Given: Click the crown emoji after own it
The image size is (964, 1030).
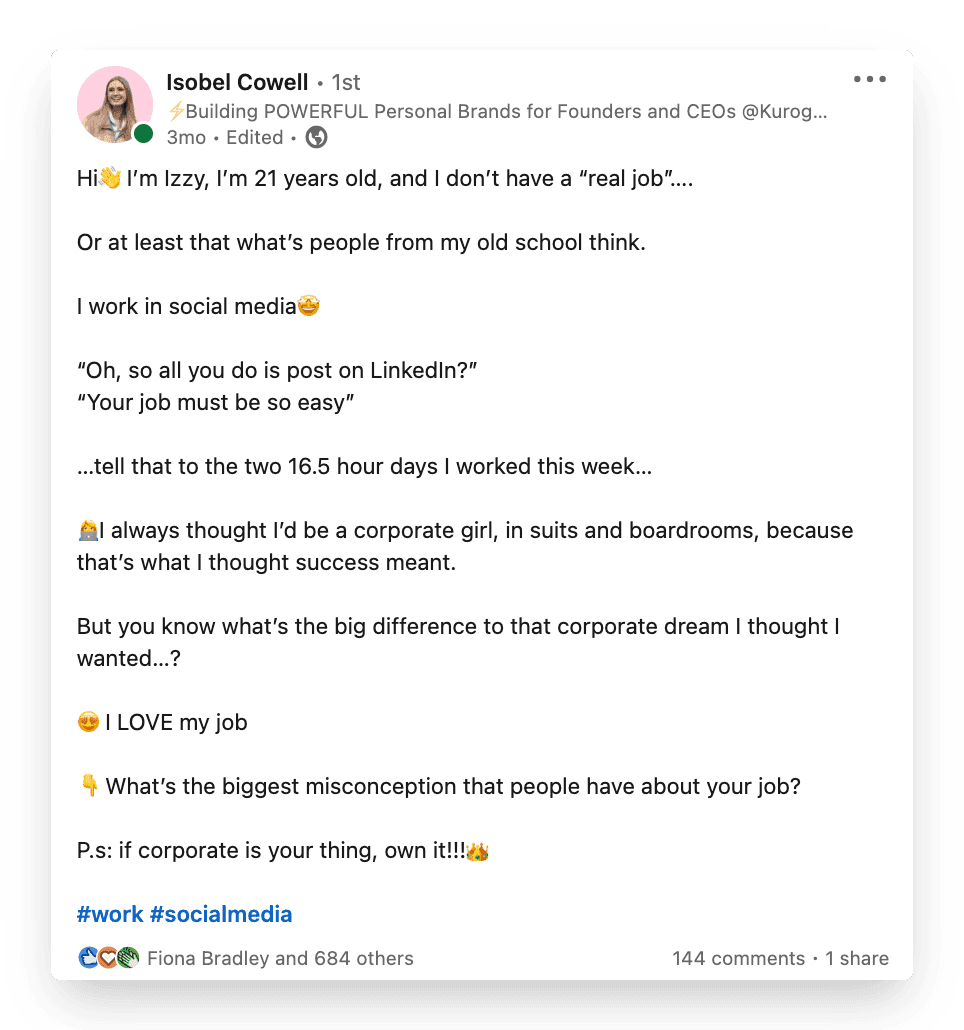Looking at the screenshot, I should point(478,853).
